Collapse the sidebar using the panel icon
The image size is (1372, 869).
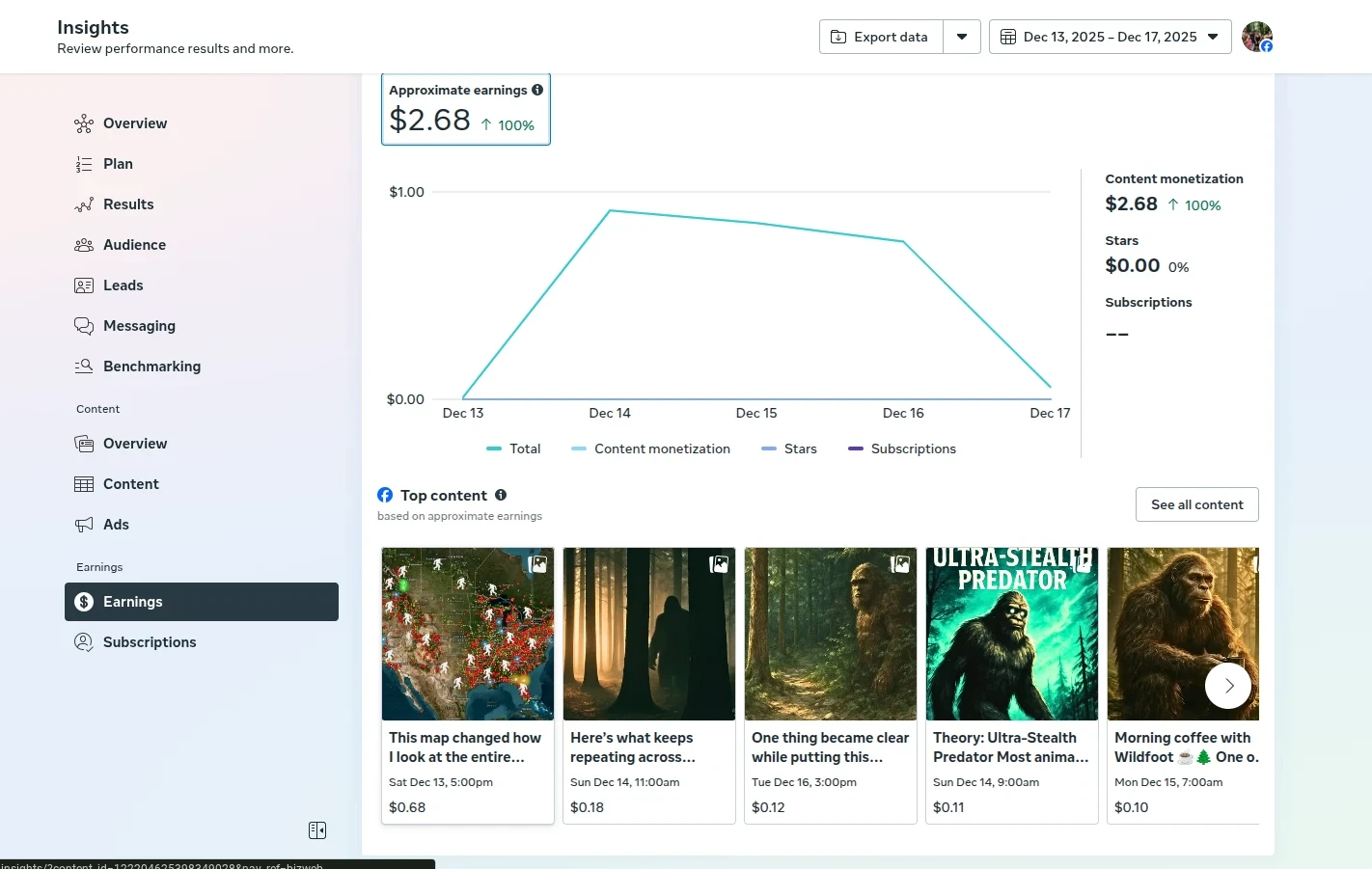pos(317,830)
